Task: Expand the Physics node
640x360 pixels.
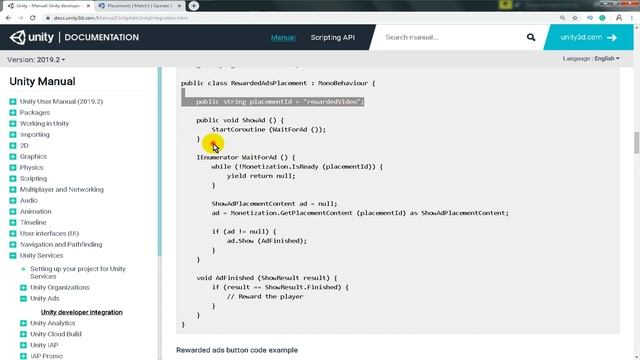Action: (13, 168)
